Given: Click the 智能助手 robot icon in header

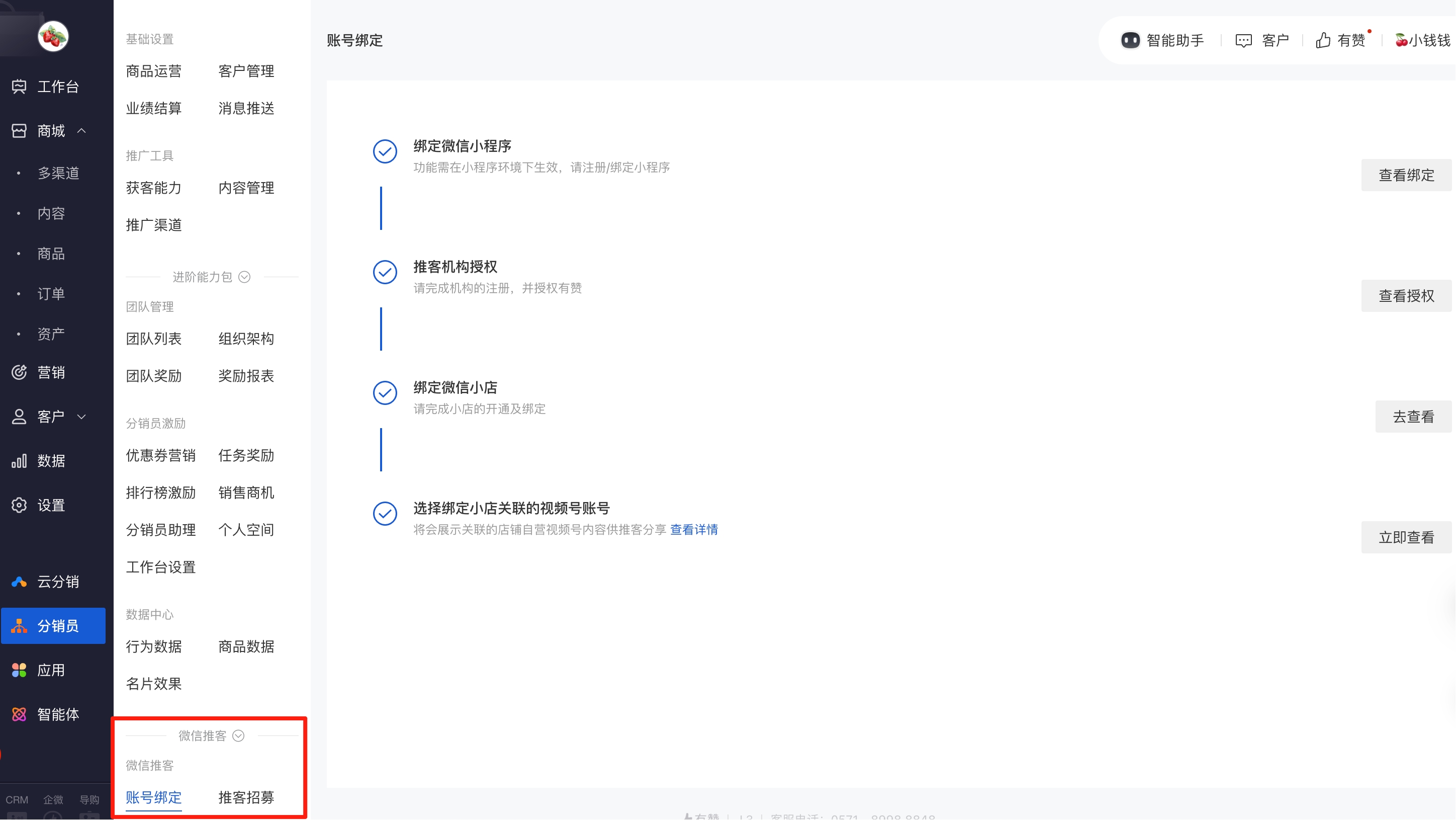Looking at the screenshot, I should pyautogui.click(x=1130, y=40).
